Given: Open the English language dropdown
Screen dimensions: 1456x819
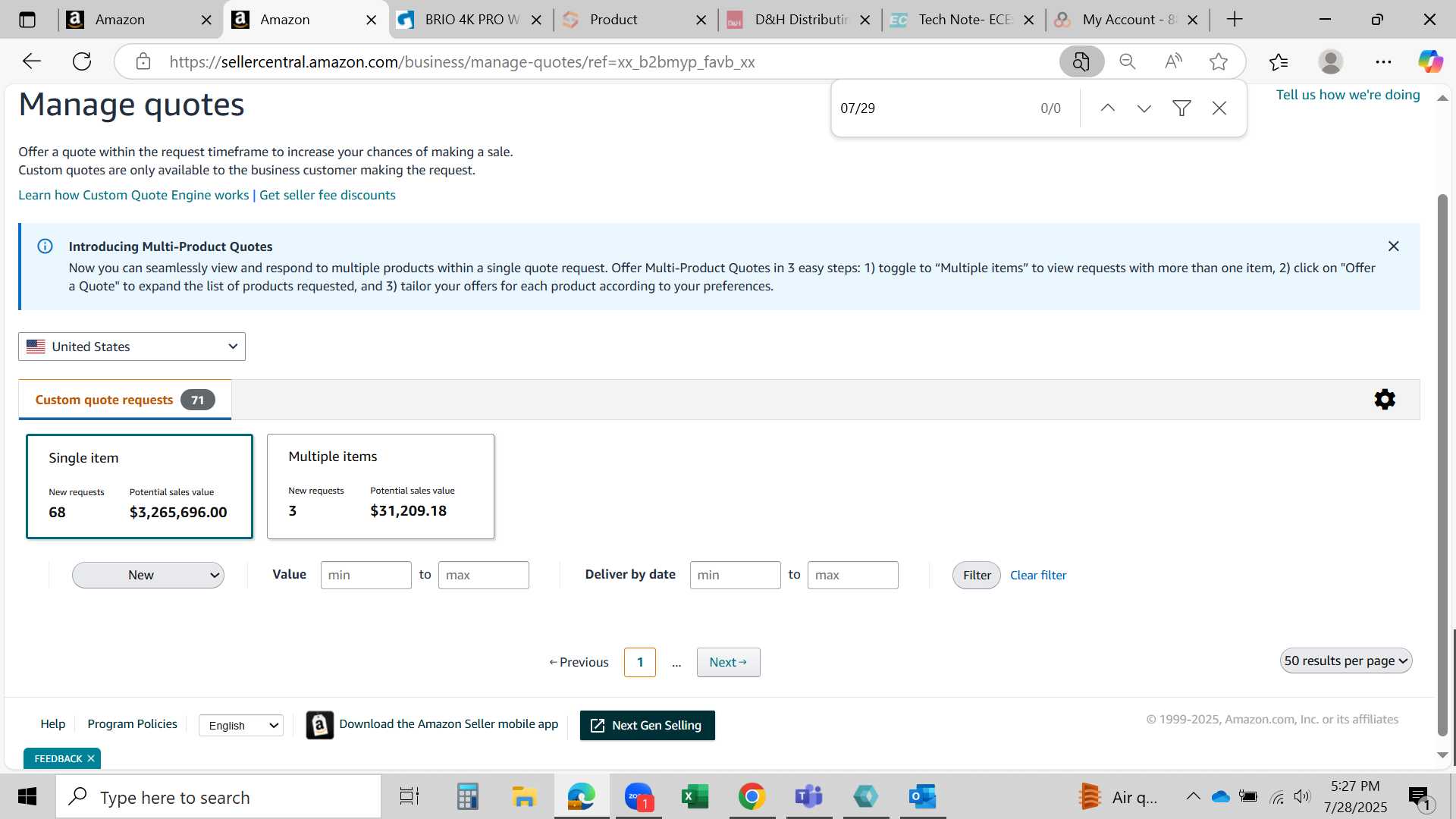Looking at the screenshot, I should point(240,726).
